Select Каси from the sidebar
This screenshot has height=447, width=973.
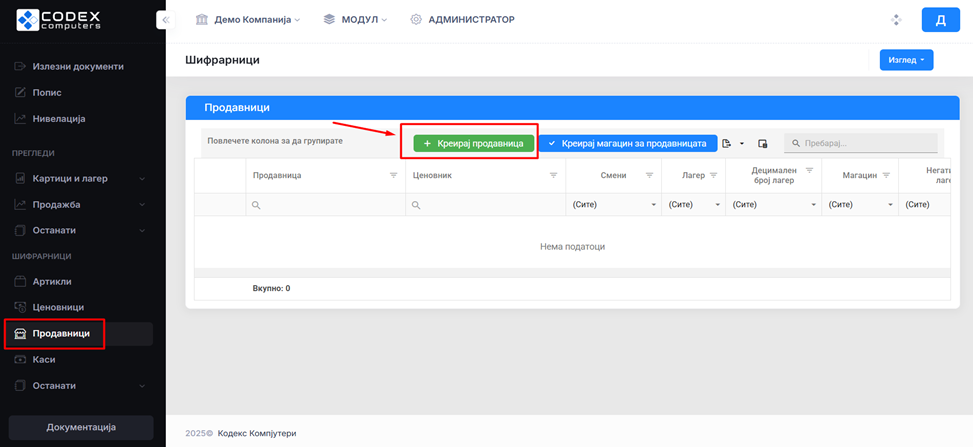[44, 359]
